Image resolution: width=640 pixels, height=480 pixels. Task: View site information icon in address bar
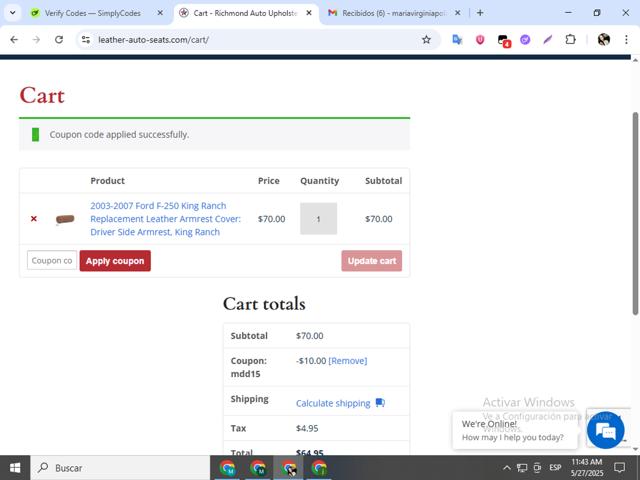click(x=86, y=40)
